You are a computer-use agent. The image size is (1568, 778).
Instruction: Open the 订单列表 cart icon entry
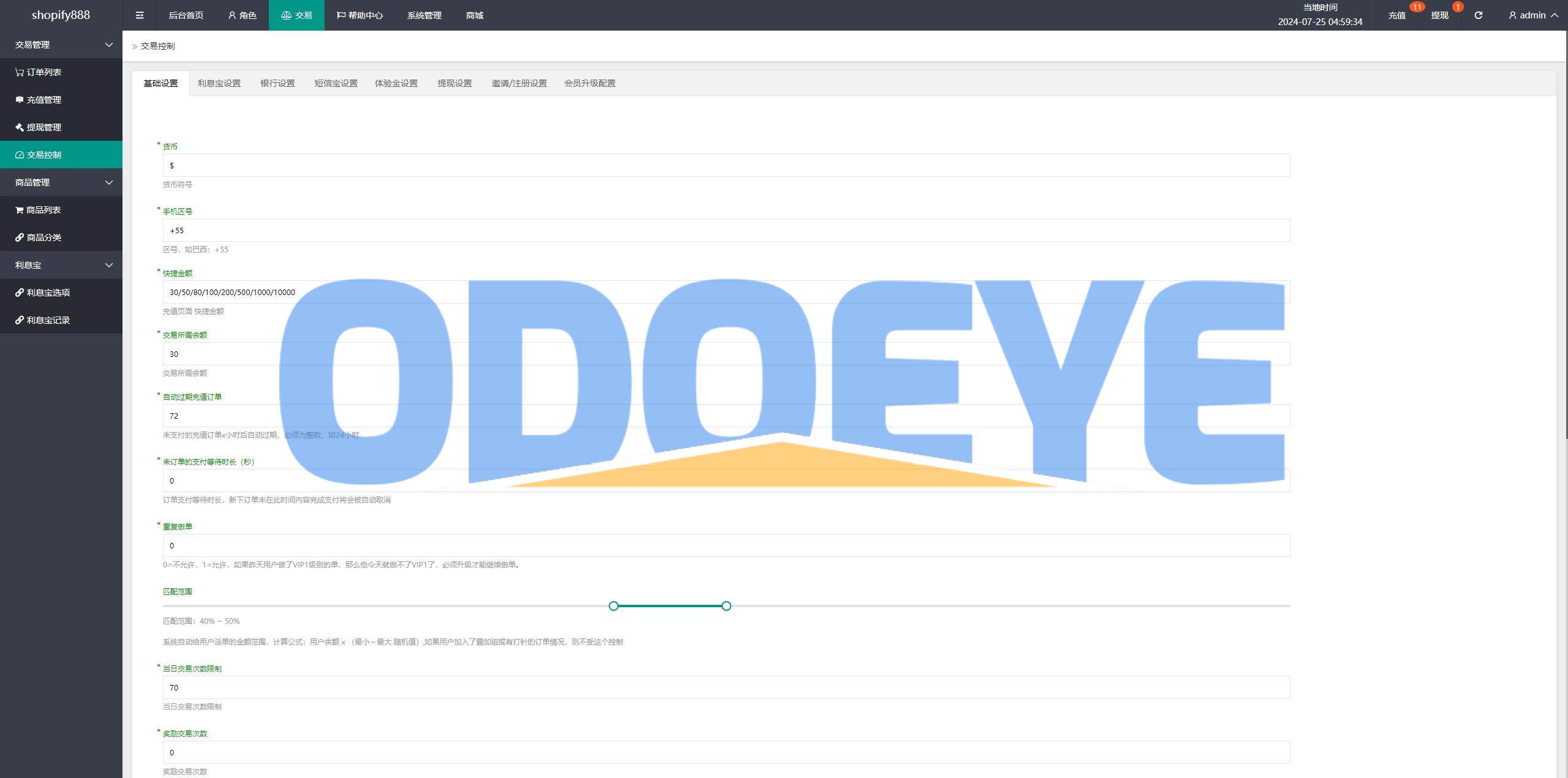click(x=61, y=72)
